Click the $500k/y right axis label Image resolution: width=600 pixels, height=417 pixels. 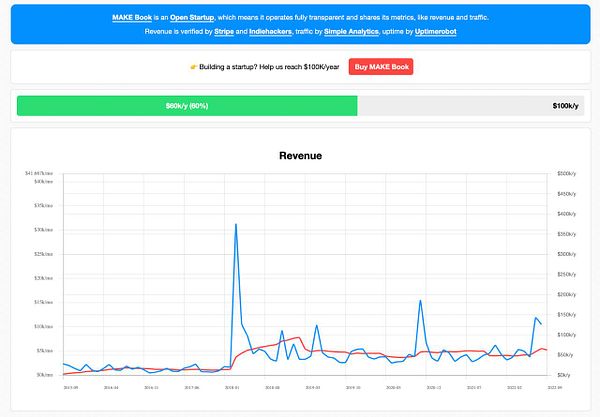click(x=567, y=174)
